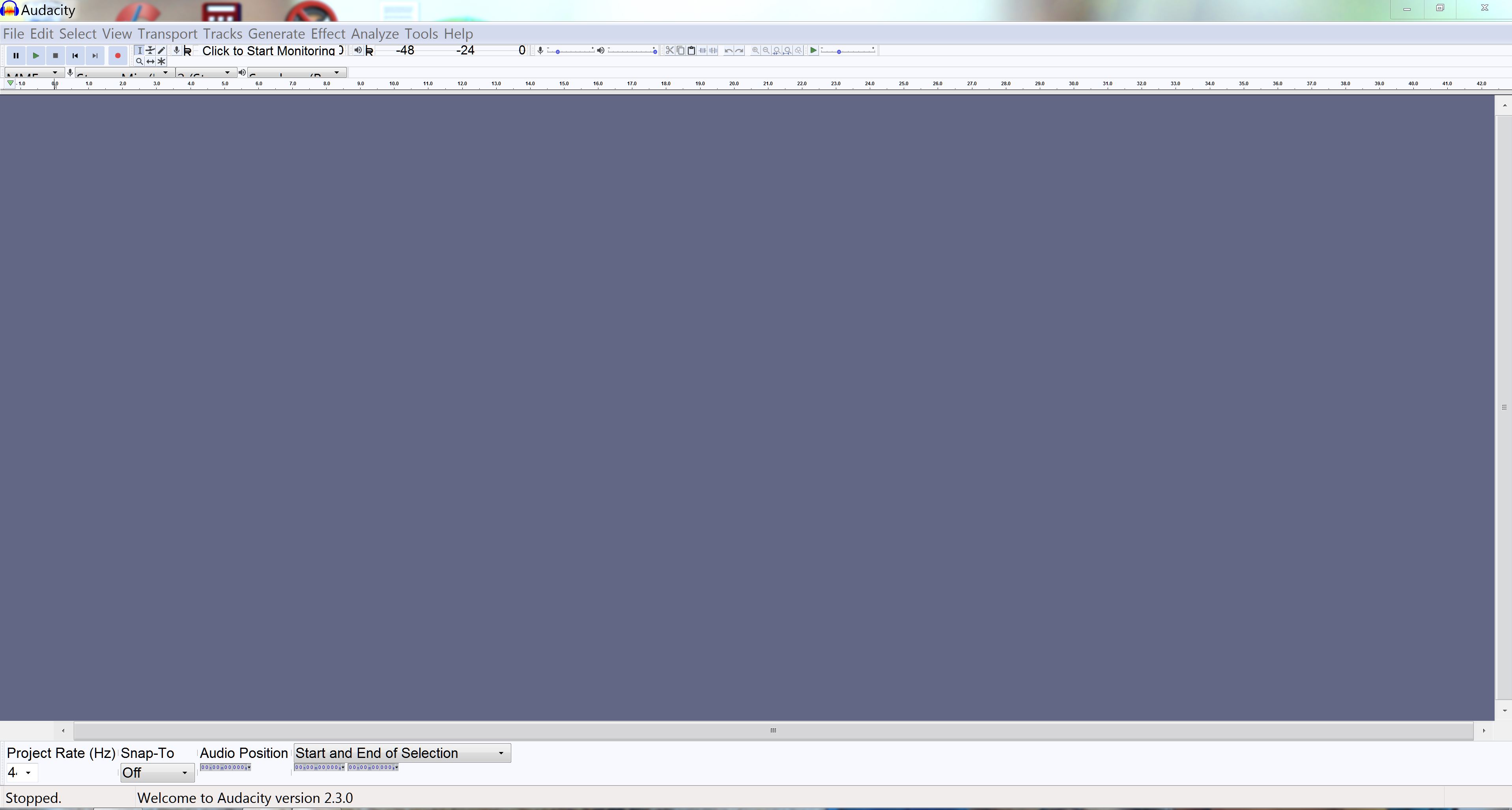This screenshot has width=1512, height=810.
Task: Toggle the Pause button
Action: (16, 56)
